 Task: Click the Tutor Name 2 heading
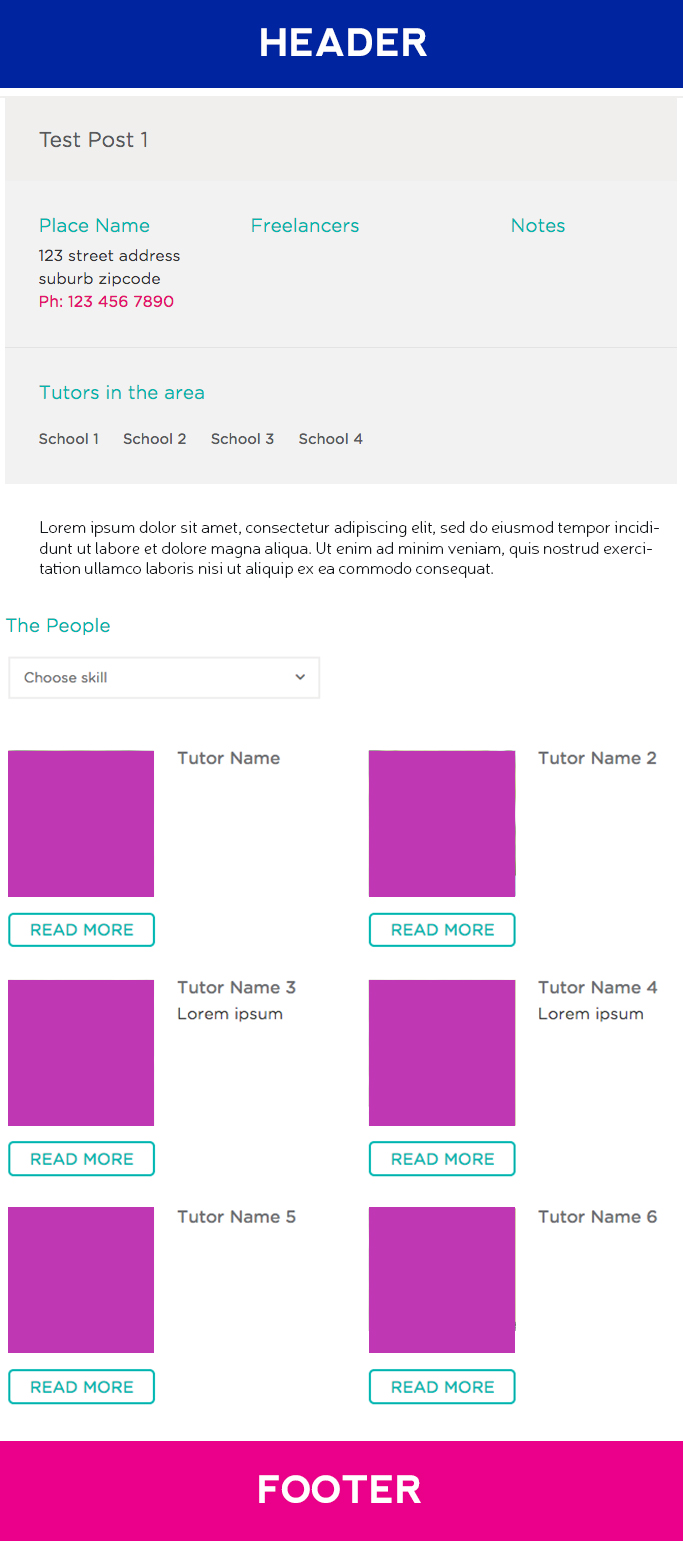[x=597, y=758]
